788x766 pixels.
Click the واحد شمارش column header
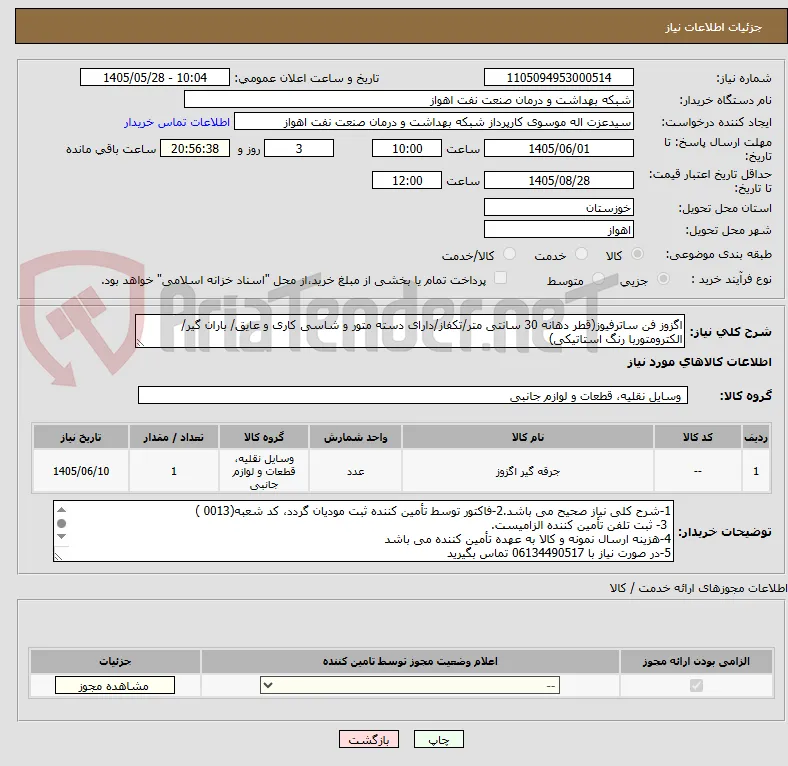click(355, 437)
